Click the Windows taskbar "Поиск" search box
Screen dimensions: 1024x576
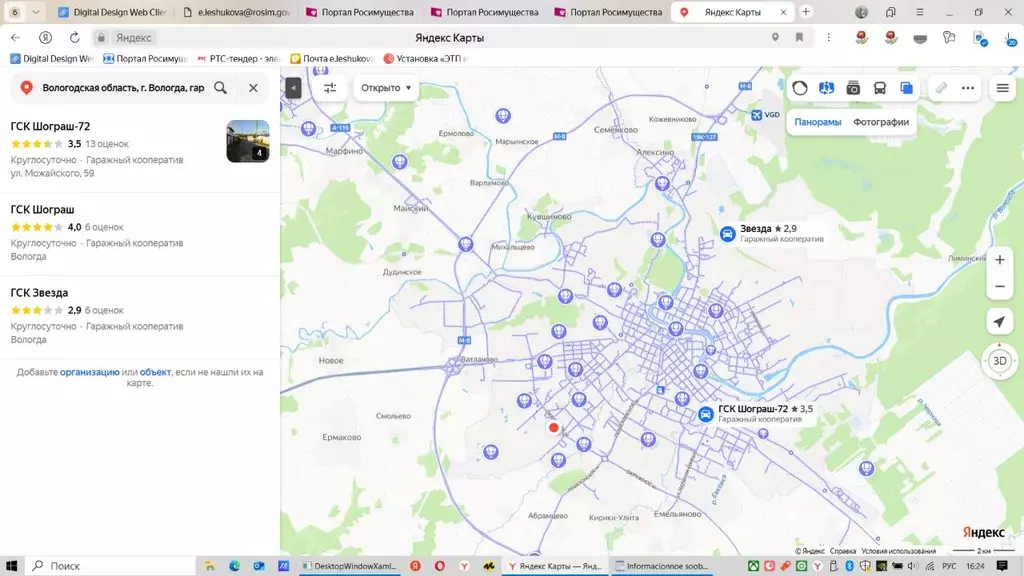[111, 566]
